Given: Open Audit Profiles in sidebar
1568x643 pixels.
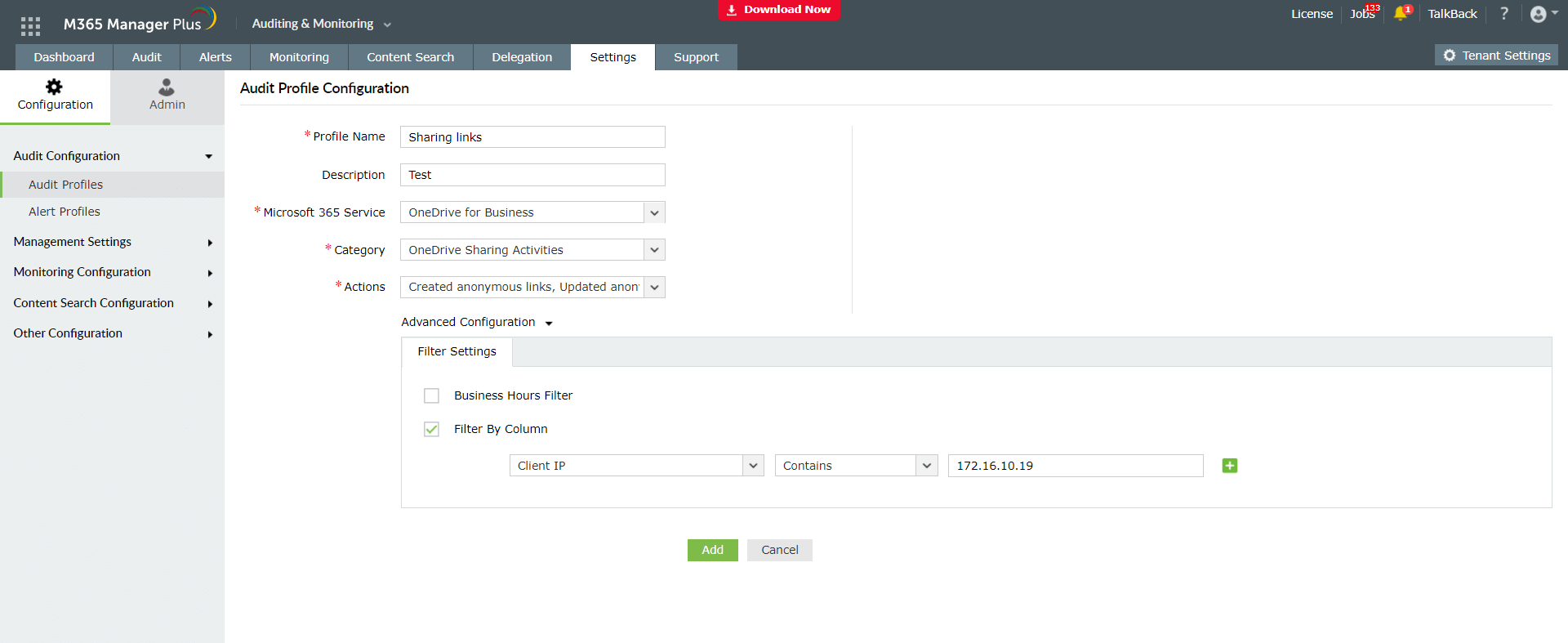Looking at the screenshot, I should (x=112, y=185).
